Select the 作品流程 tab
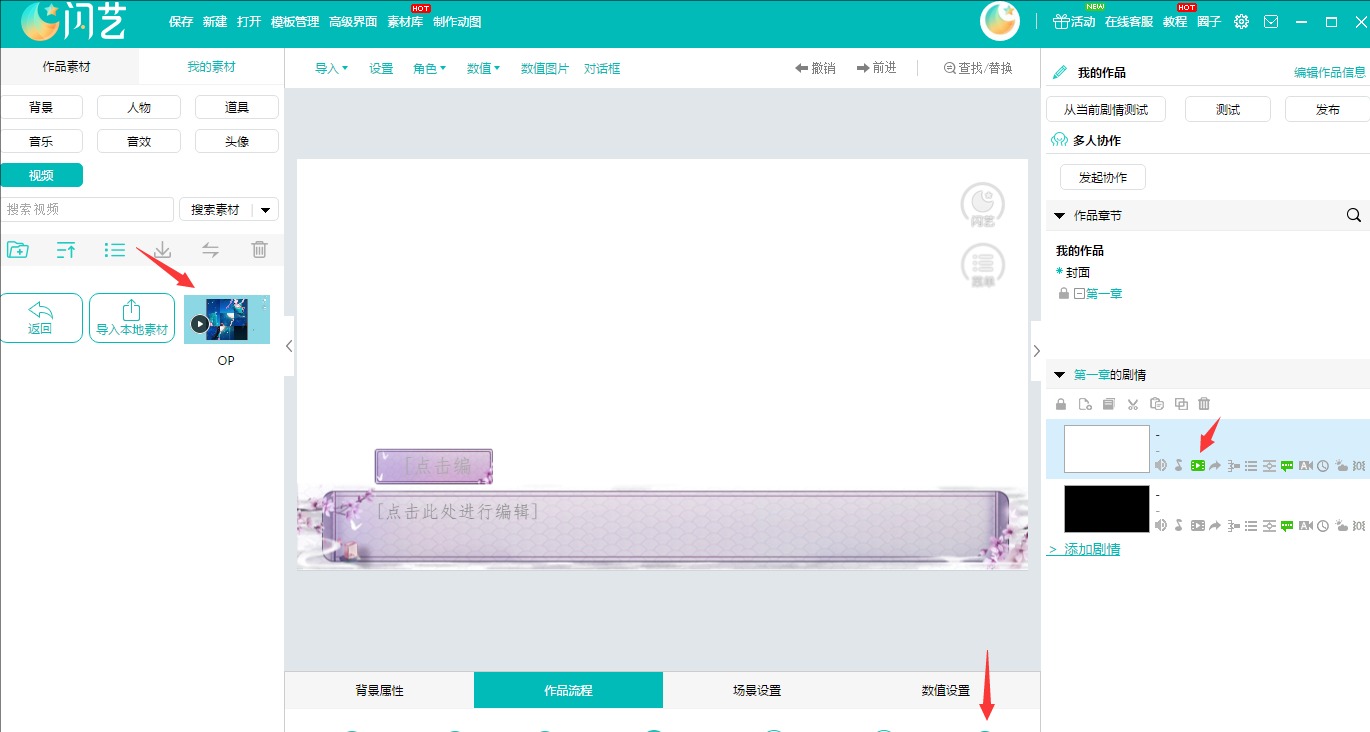1370x732 pixels. (568, 690)
